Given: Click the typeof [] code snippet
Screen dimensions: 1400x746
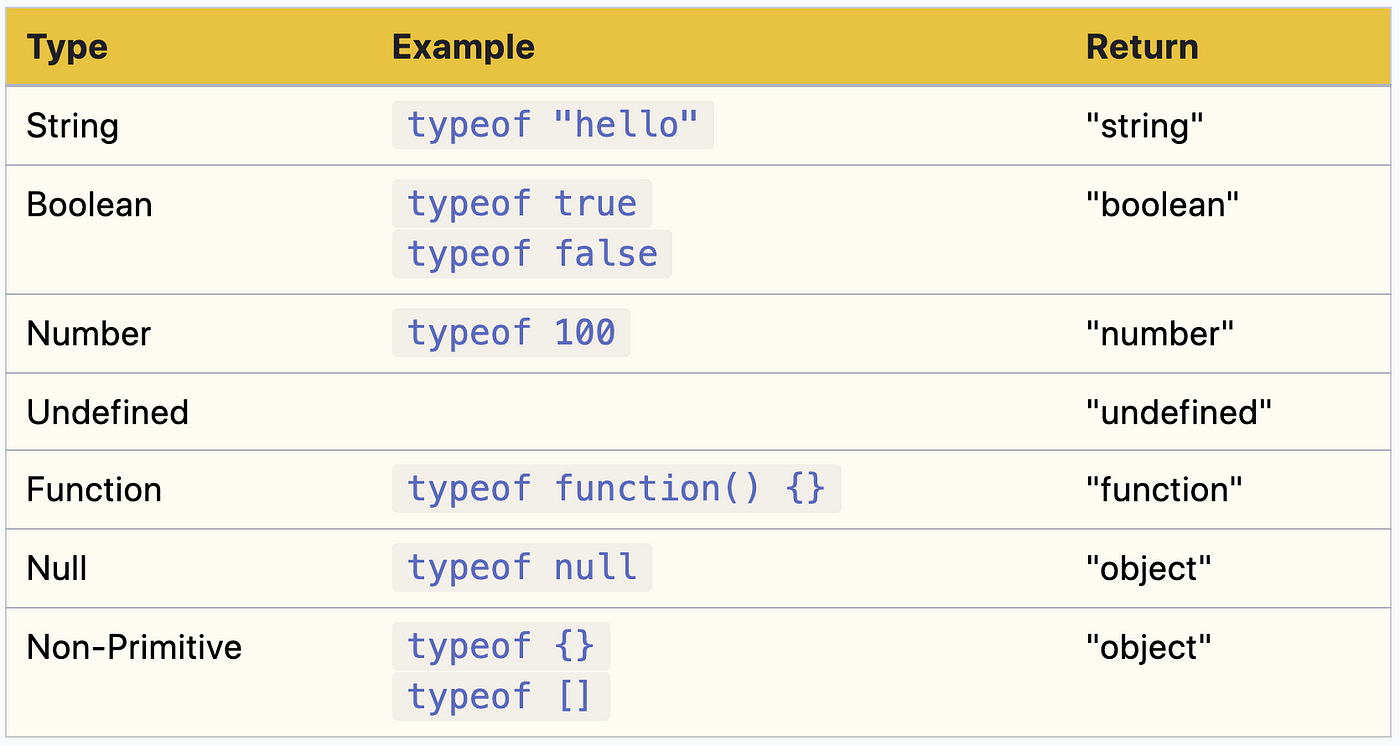Looking at the screenshot, I should [x=500, y=696].
